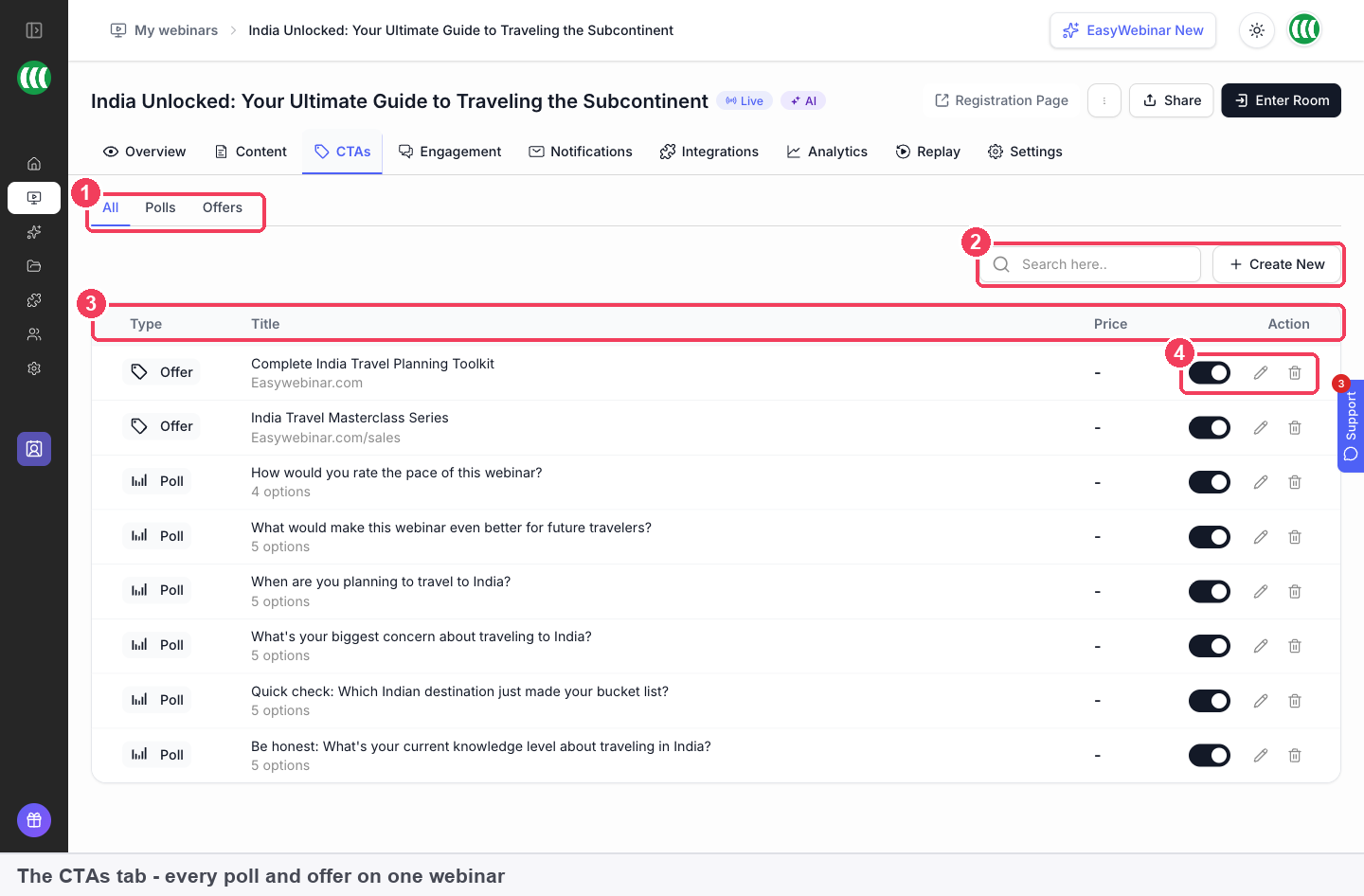Click the EasyWebinar New button
This screenshot has width=1364, height=896.
[1133, 30]
